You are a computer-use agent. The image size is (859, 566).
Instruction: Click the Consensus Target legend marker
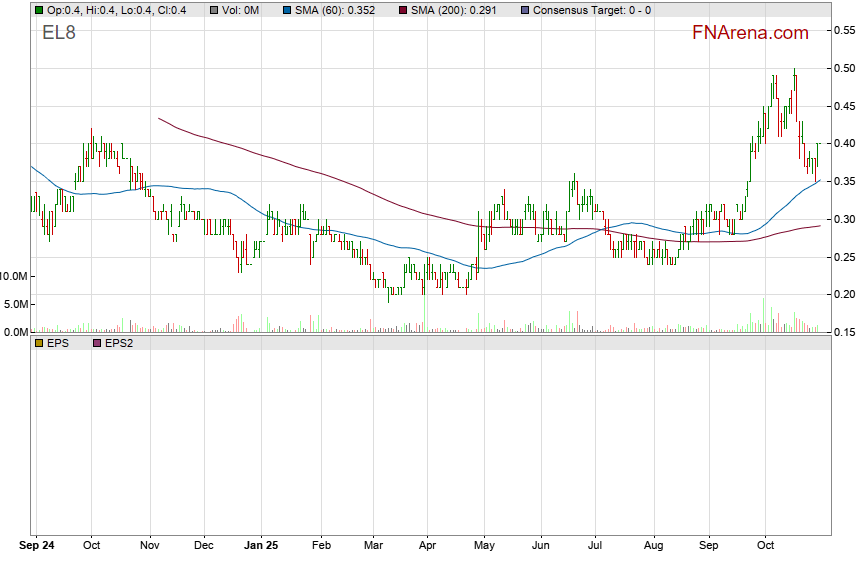click(x=524, y=10)
